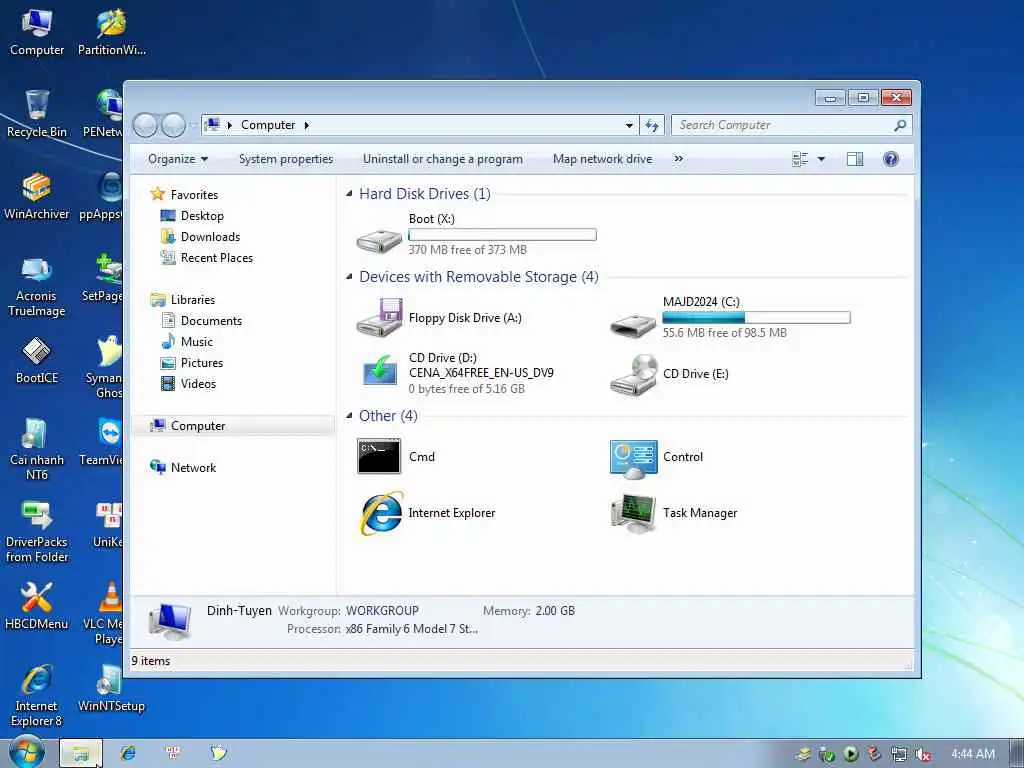This screenshot has height=768, width=1024.
Task: Click in the Search Computer field
Action: pyautogui.click(x=782, y=125)
